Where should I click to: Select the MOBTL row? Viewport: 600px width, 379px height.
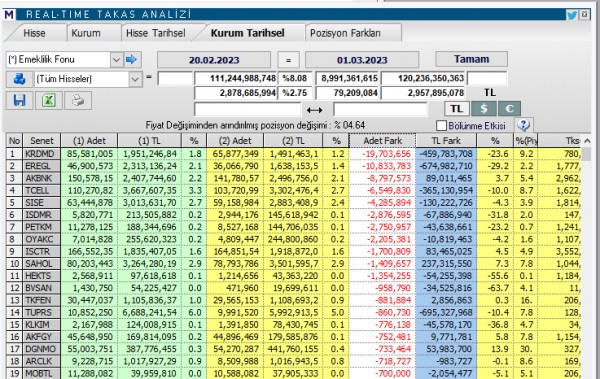pyautogui.click(x=293, y=374)
